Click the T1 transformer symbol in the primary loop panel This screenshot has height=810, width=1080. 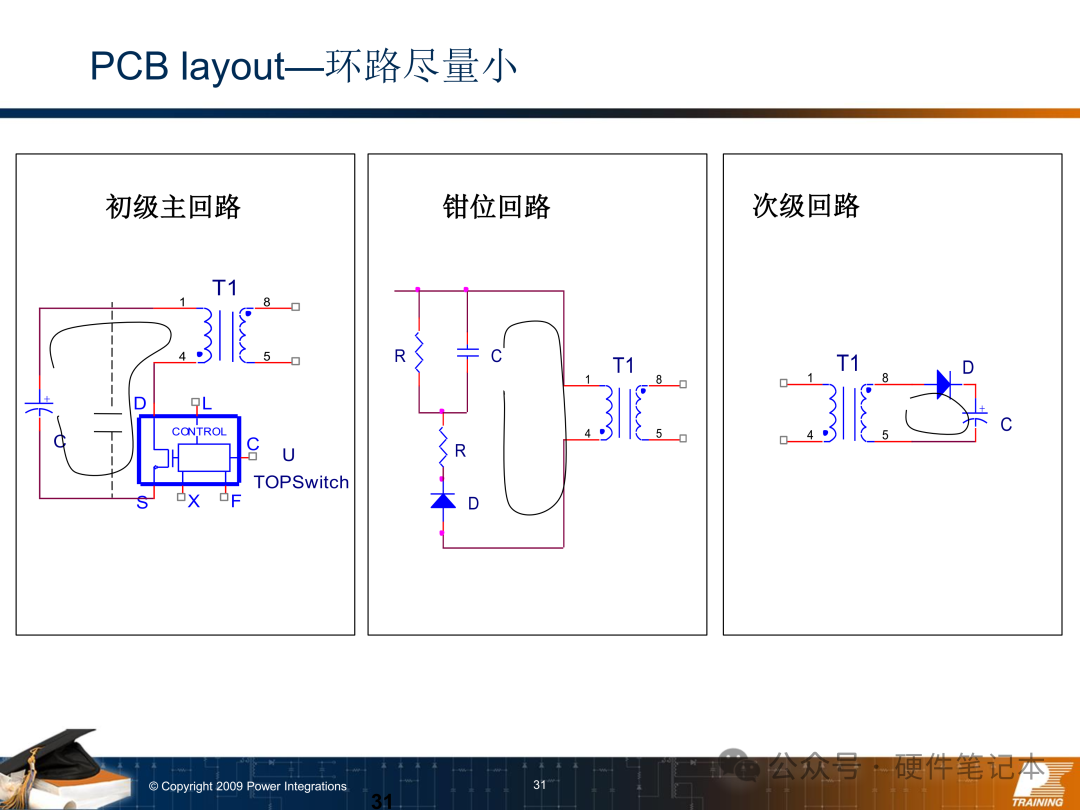[x=225, y=334]
